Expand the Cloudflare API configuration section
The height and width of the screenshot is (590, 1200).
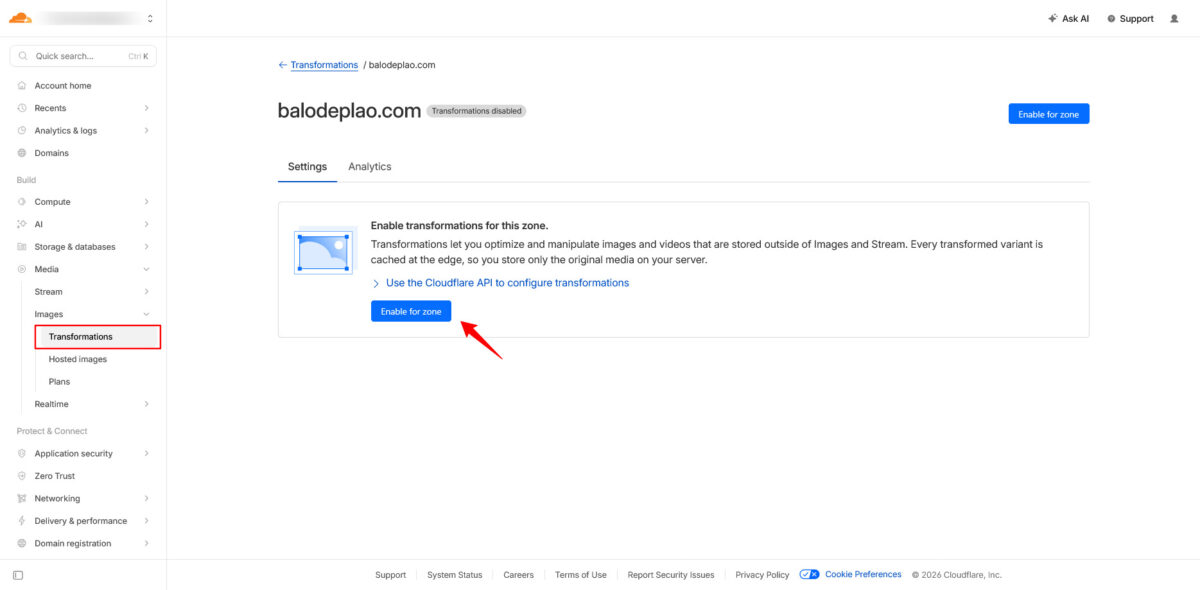click(x=376, y=283)
